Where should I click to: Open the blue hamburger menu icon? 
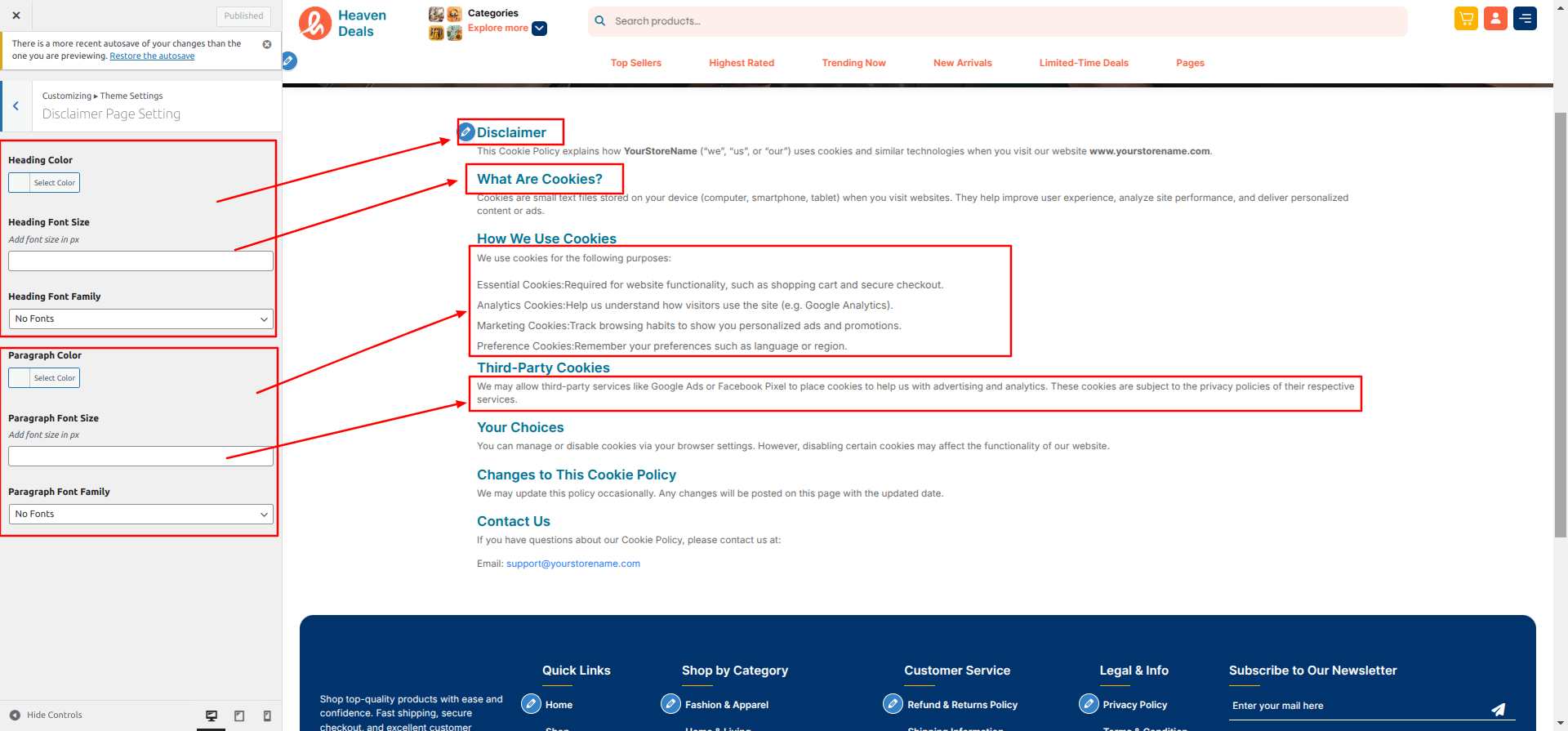[x=1525, y=18]
